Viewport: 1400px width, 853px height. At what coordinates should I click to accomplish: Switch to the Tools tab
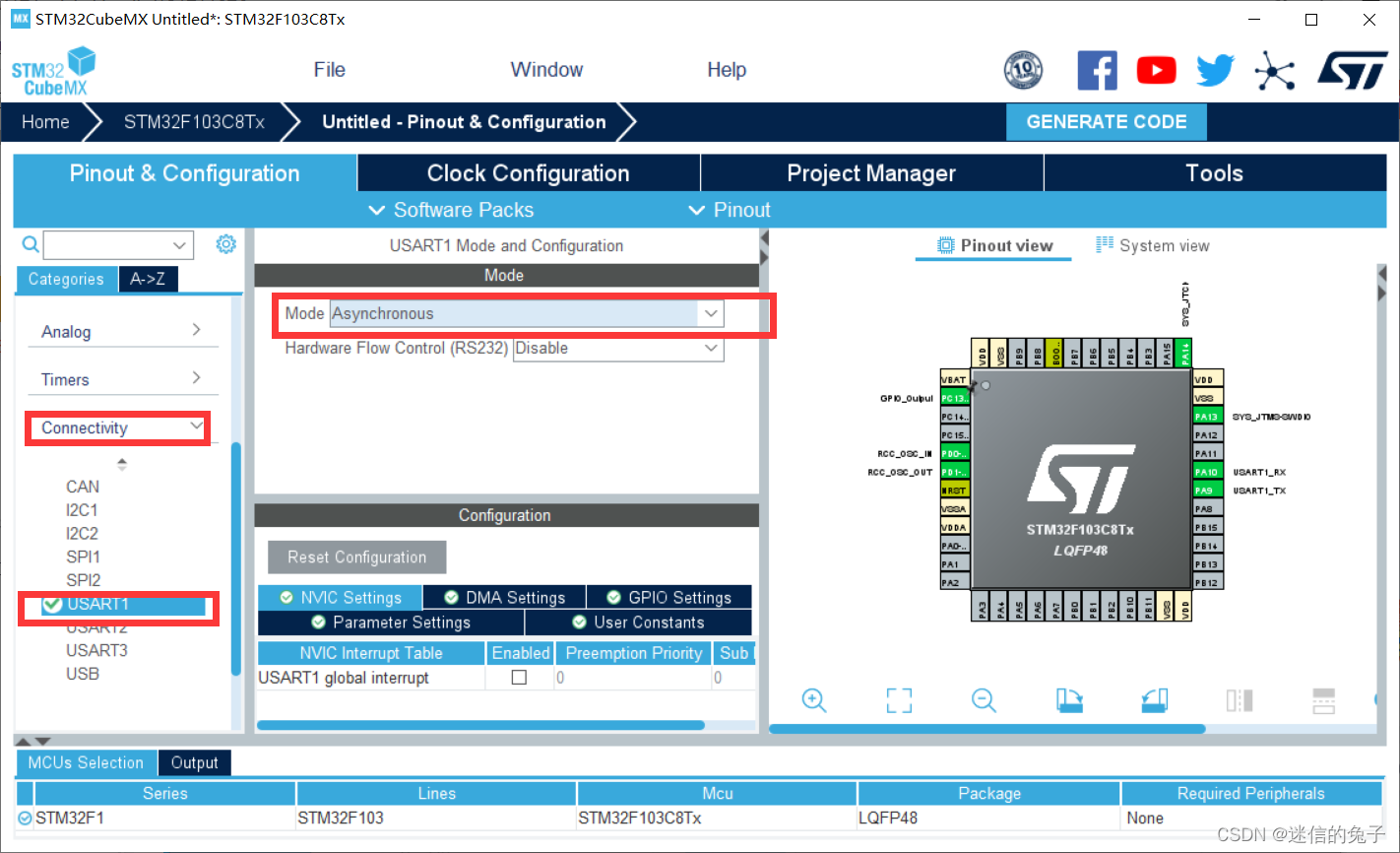1215,173
